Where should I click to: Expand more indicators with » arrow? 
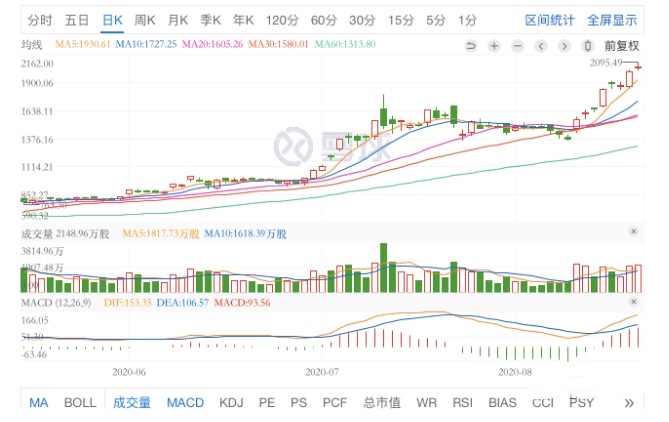pos(629,403)
